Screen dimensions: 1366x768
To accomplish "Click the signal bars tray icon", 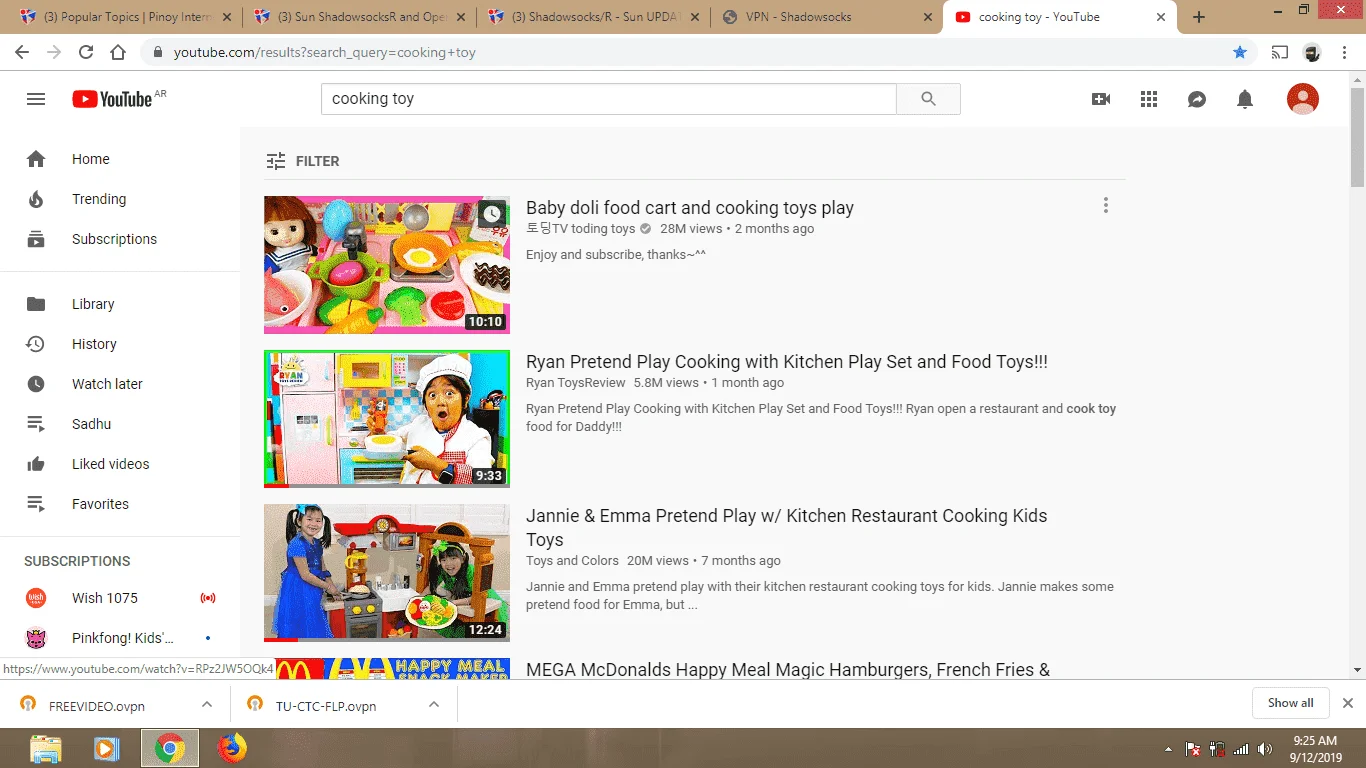I will click(x=1241, y=749).
